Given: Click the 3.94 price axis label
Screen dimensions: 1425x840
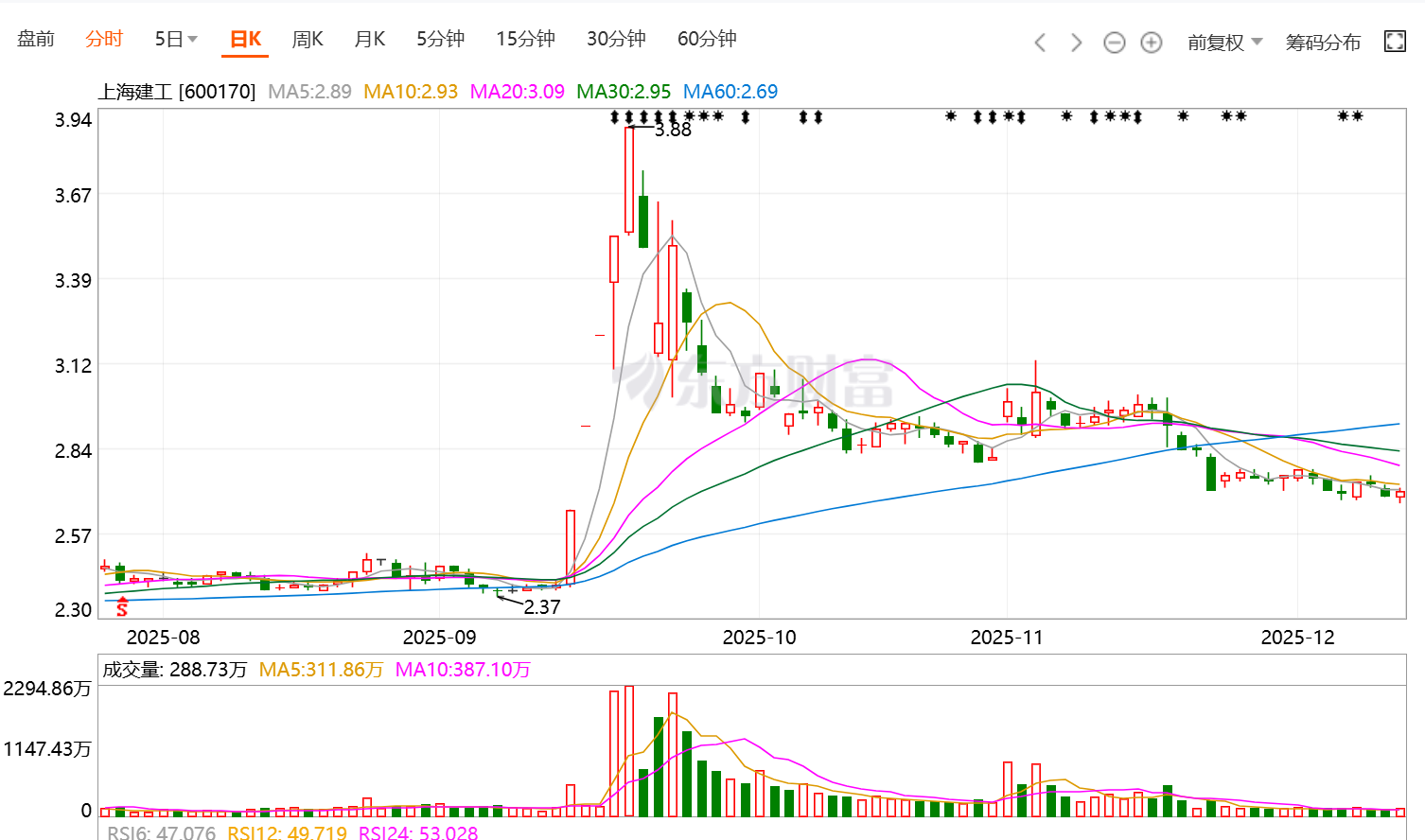Looking at the screenshot, I should tap(73, 120).
